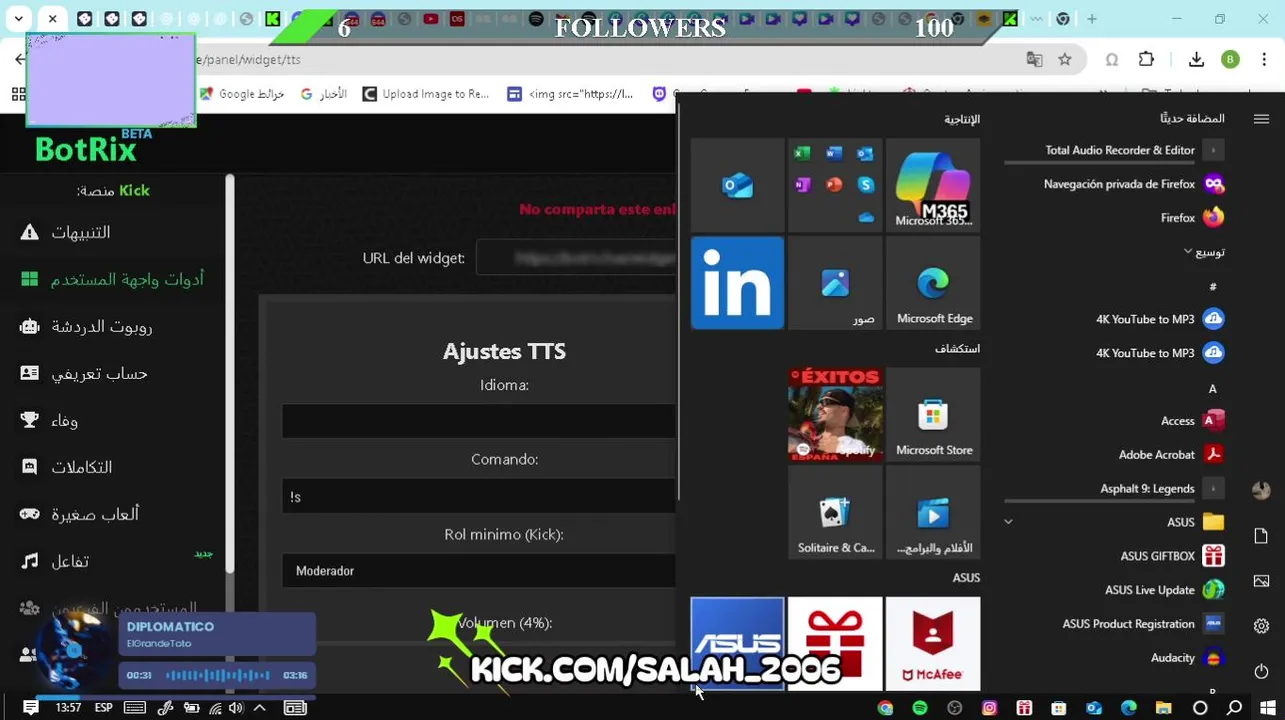Click the URL del widget field
This screenshot has height=720, width=1285.
(576, 258)
